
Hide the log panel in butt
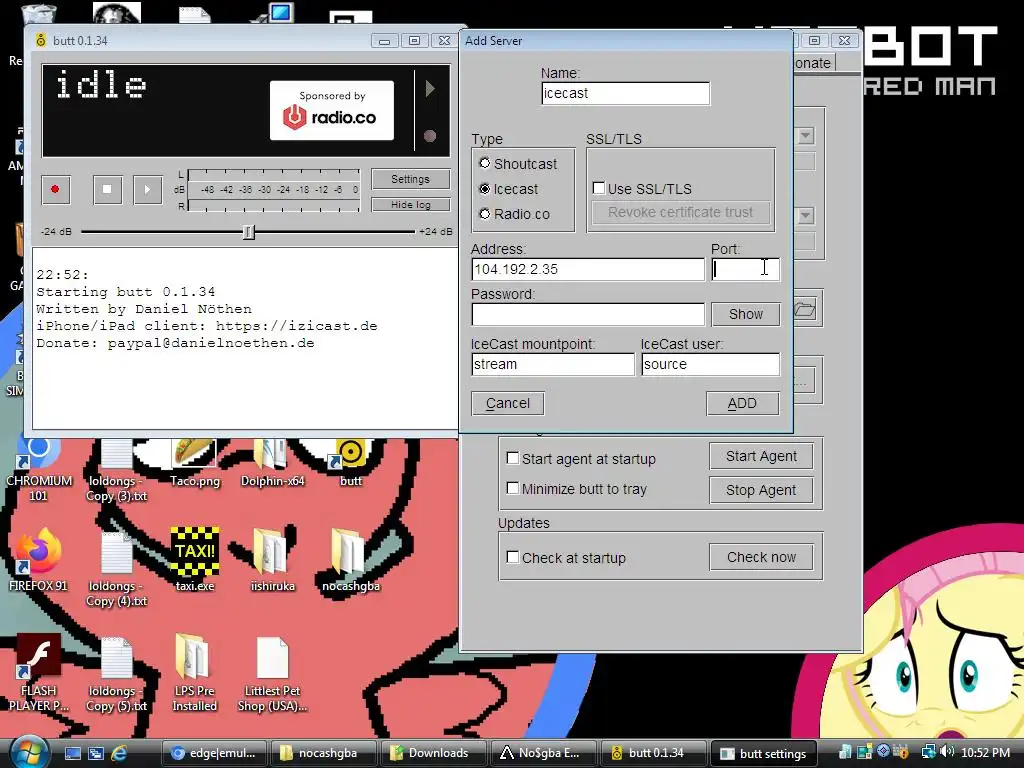[x=410, y=204]
